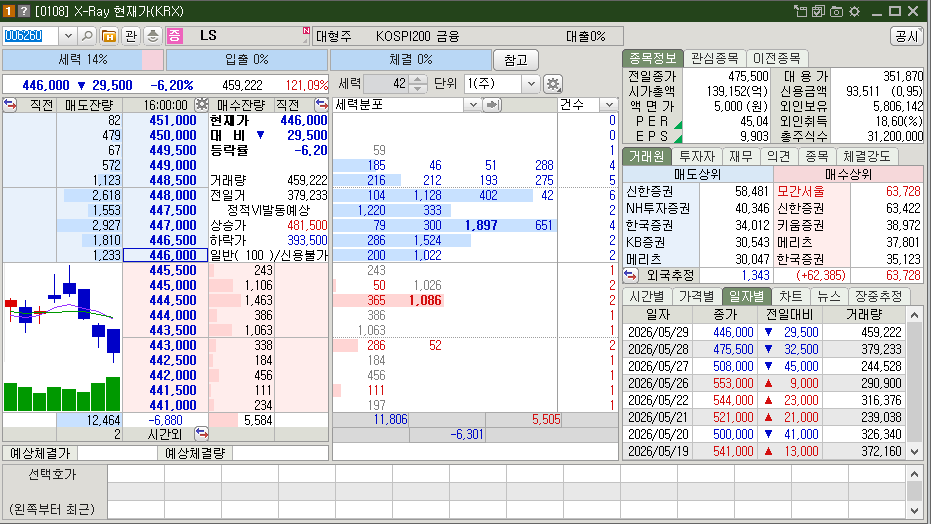
Task: Click the green triangle marker beside EPS
Action: coord(677,140)
